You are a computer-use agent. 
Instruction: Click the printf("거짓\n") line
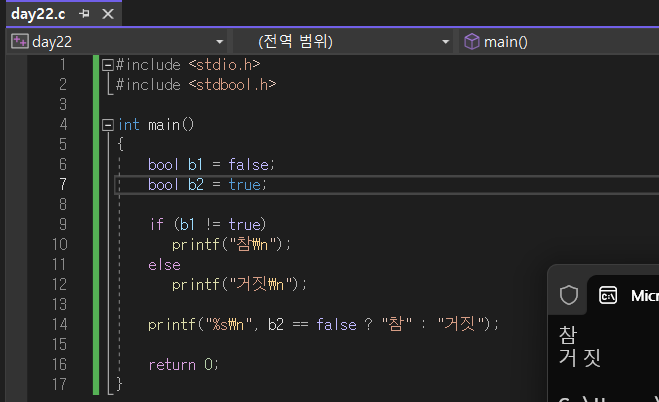tap(239, 284)
